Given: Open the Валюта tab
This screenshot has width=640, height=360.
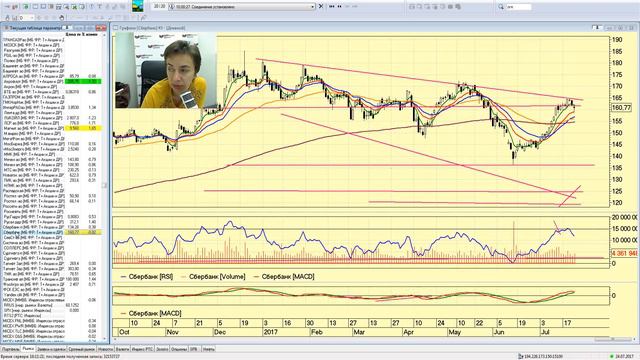Looking at the screenshot, I should 122,349.
